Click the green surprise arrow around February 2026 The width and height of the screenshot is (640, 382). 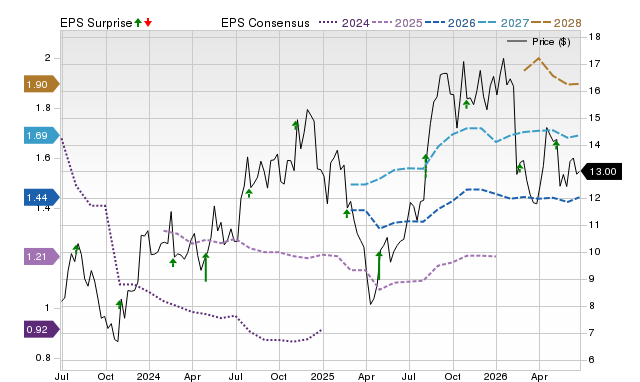pos(520,167)
